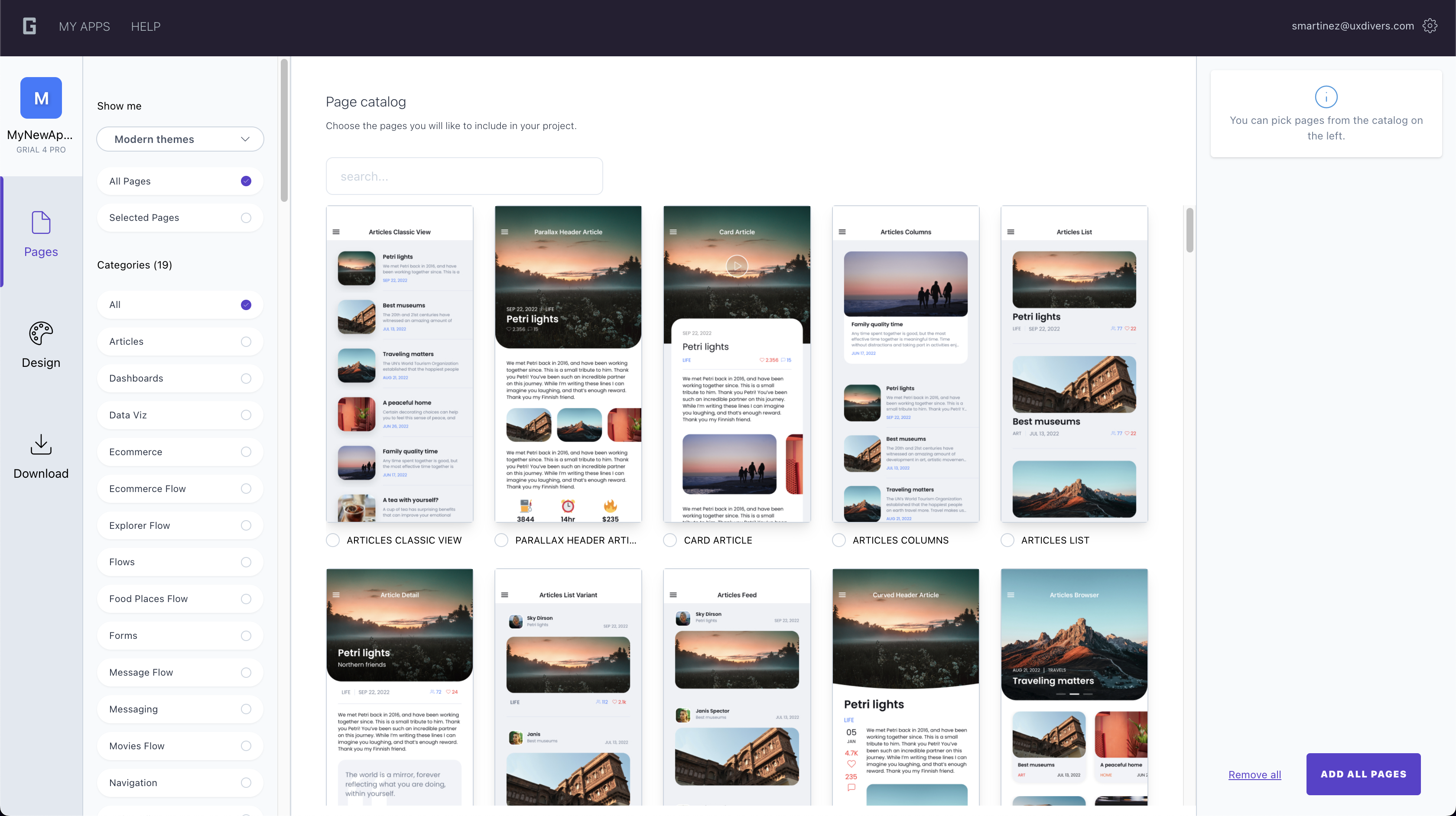Expand the Explorer Flow category item
The image size is (1456, 816).
pyautogui.click(x=180, y=525)
